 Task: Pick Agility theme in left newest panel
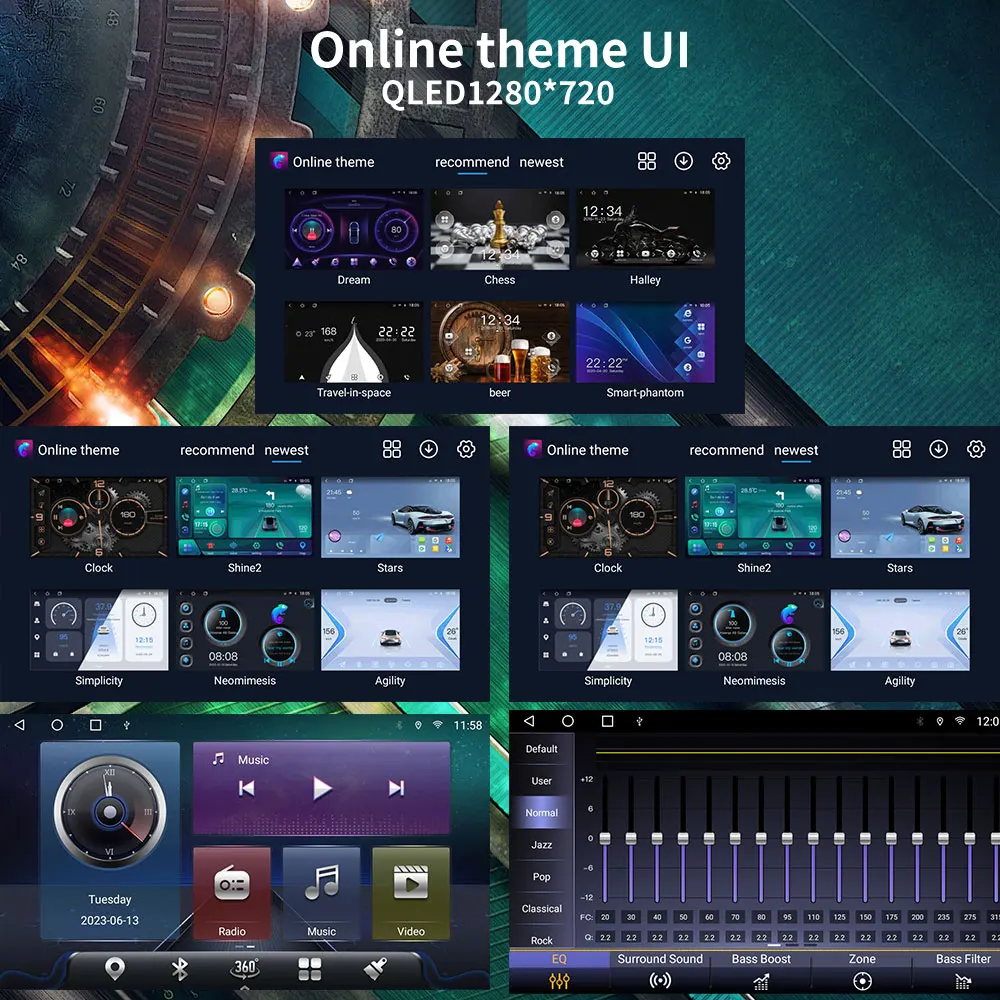click(390, 630)
